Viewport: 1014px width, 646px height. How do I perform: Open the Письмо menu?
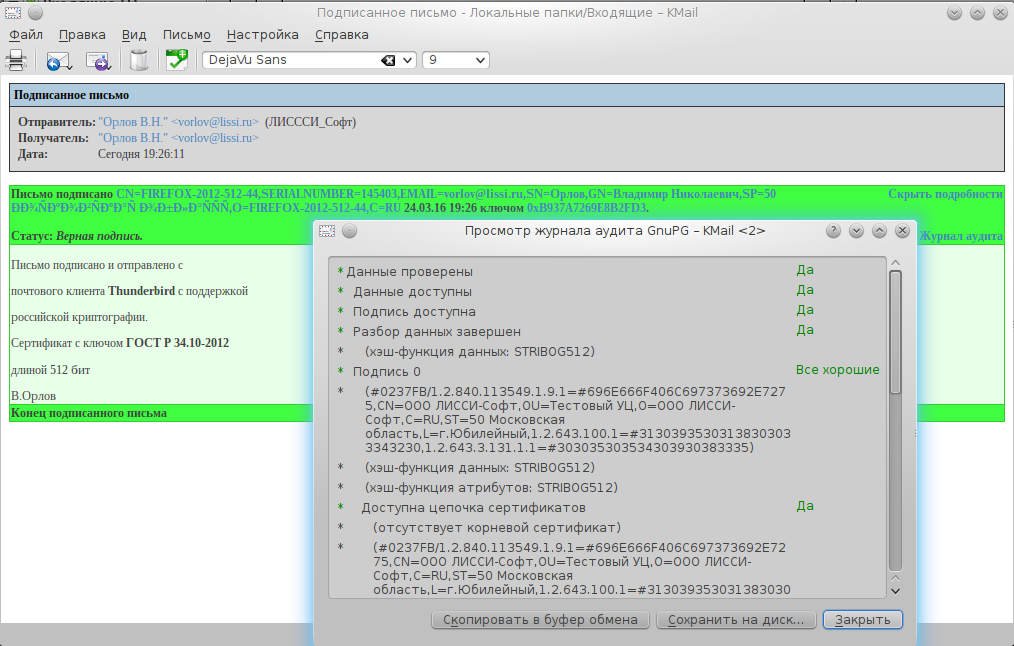coord(187,35)
